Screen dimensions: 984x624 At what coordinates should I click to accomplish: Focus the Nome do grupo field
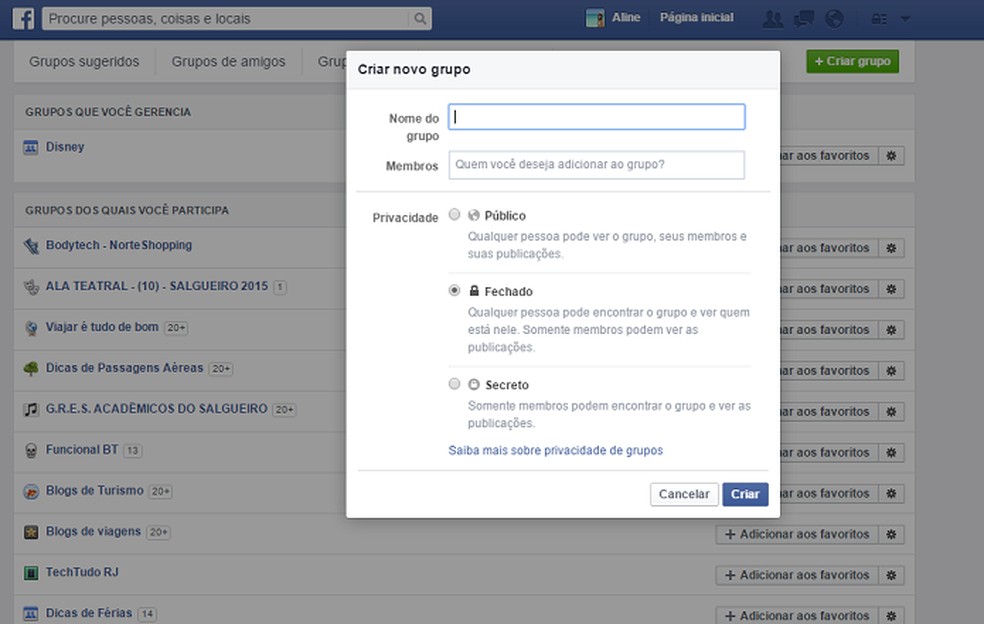tap(597, 117)
